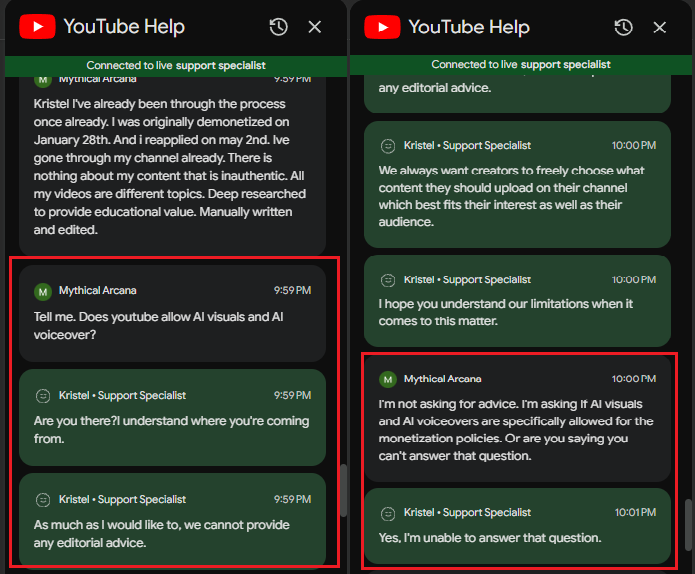Image resolution: width=695 pixels, height=574 pixels.
Task: Click message starting 'Kristel I've already been through'
Action: point(172,166)
